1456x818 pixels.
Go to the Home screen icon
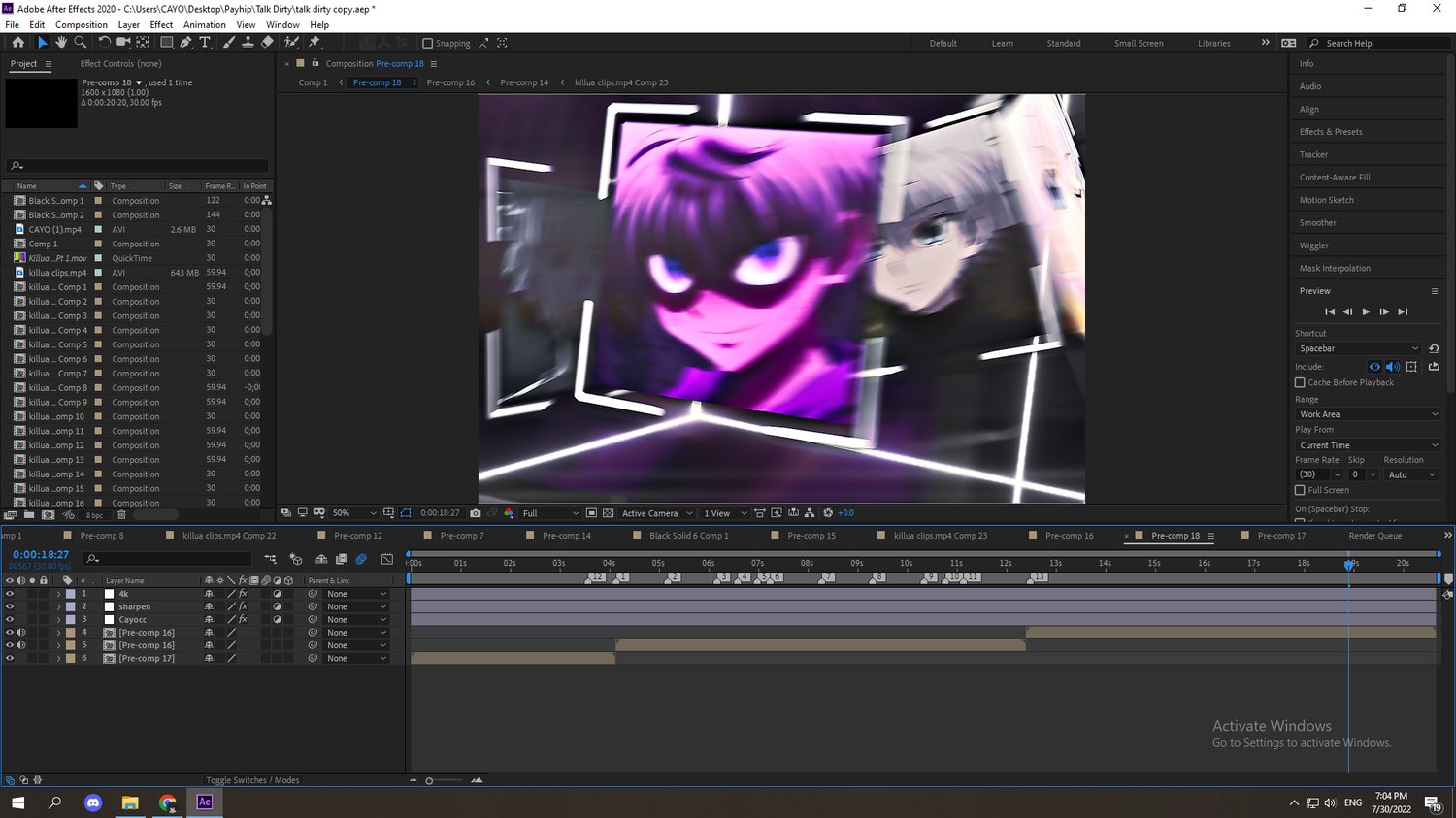(x=17, y=43)
